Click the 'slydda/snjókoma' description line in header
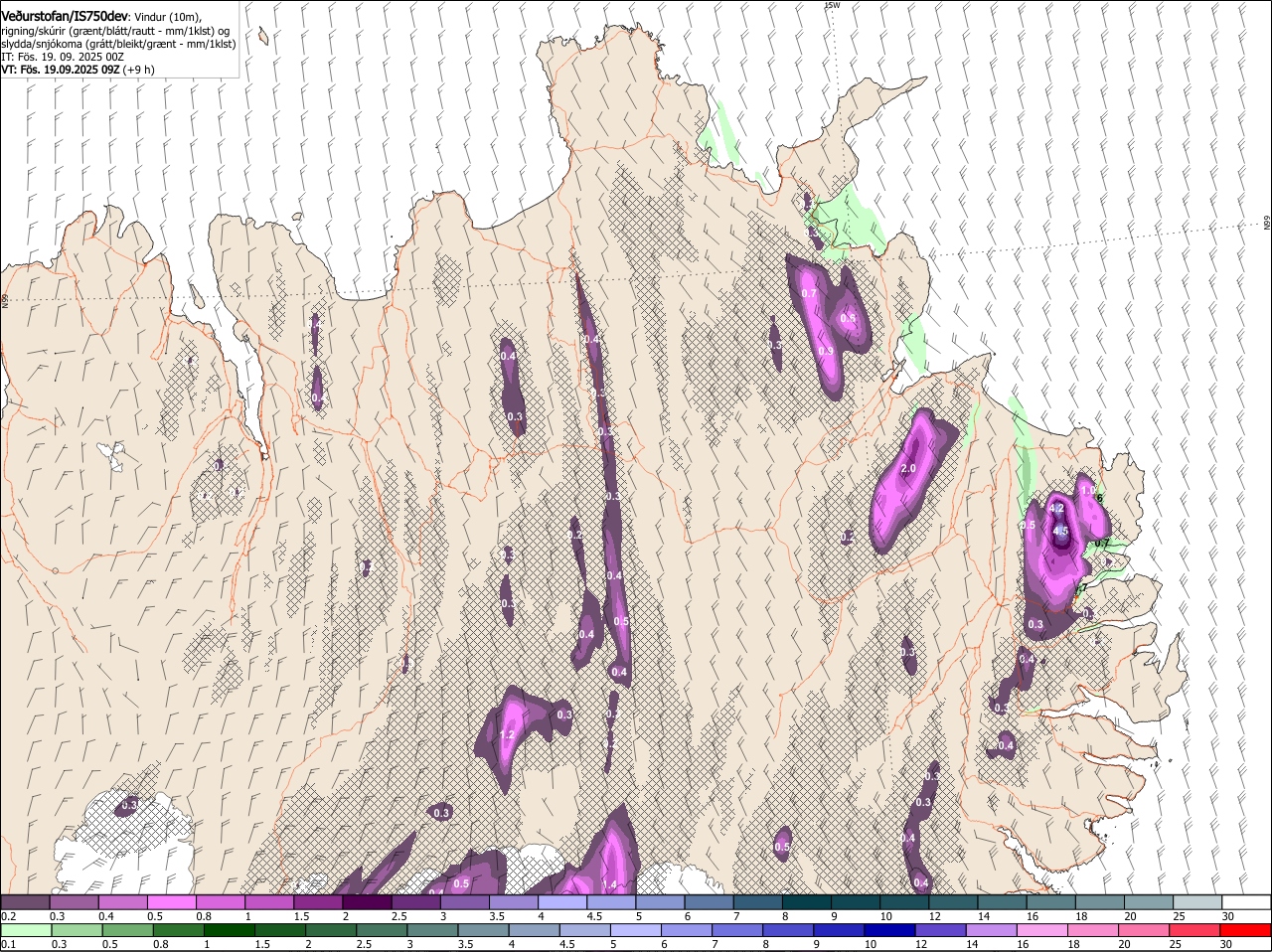 (x=118, y=44)
